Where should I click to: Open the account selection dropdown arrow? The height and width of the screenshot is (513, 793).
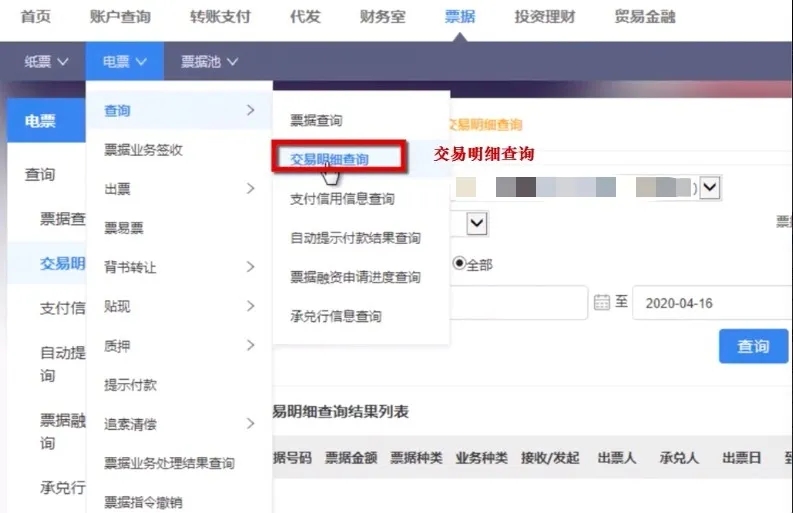click(x=710, y=187)
